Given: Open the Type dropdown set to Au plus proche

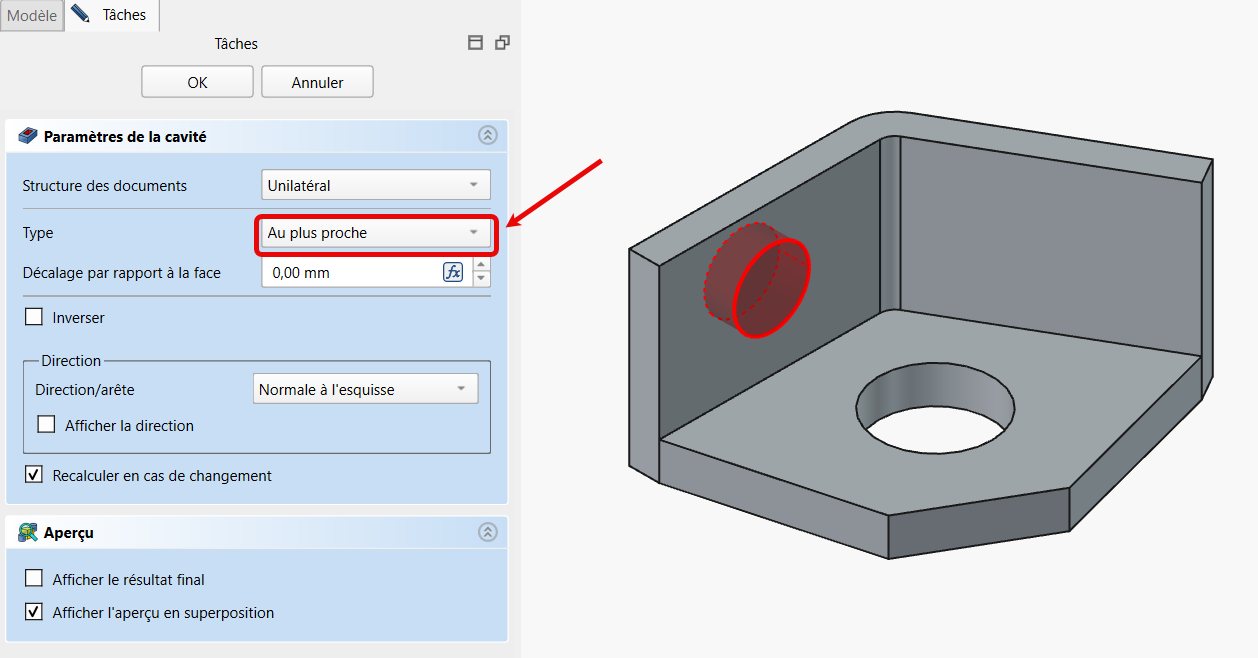Looking at the screenshot, I should [375, 233].
